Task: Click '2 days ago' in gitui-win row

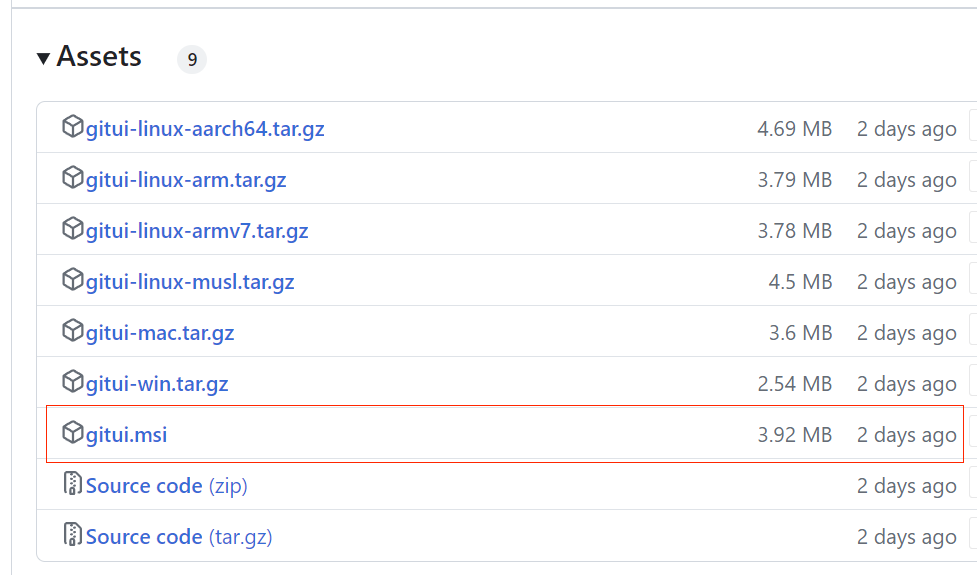Action: pos(907,385)
